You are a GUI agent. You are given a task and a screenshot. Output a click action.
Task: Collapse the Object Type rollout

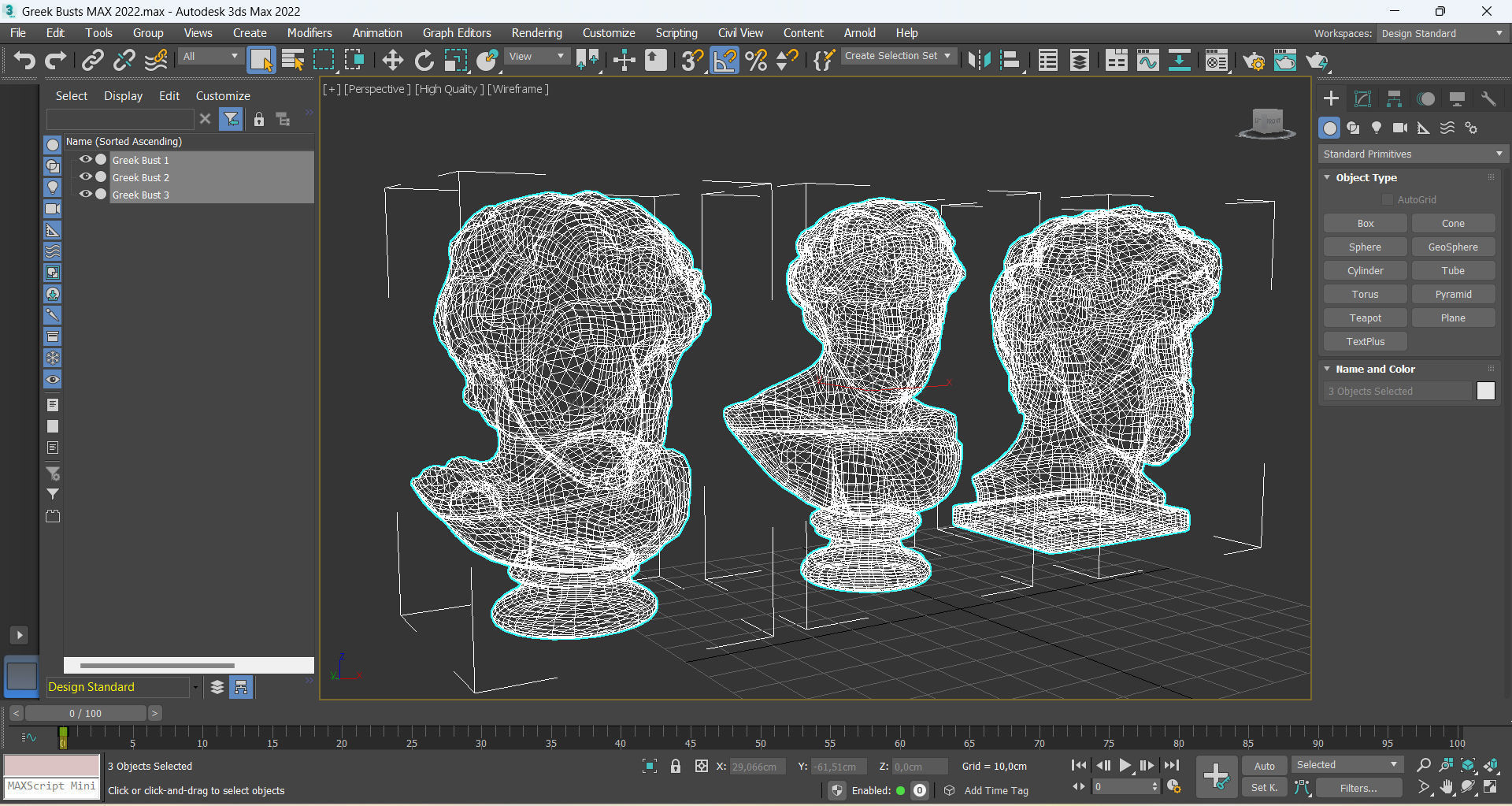(1366, 177)
